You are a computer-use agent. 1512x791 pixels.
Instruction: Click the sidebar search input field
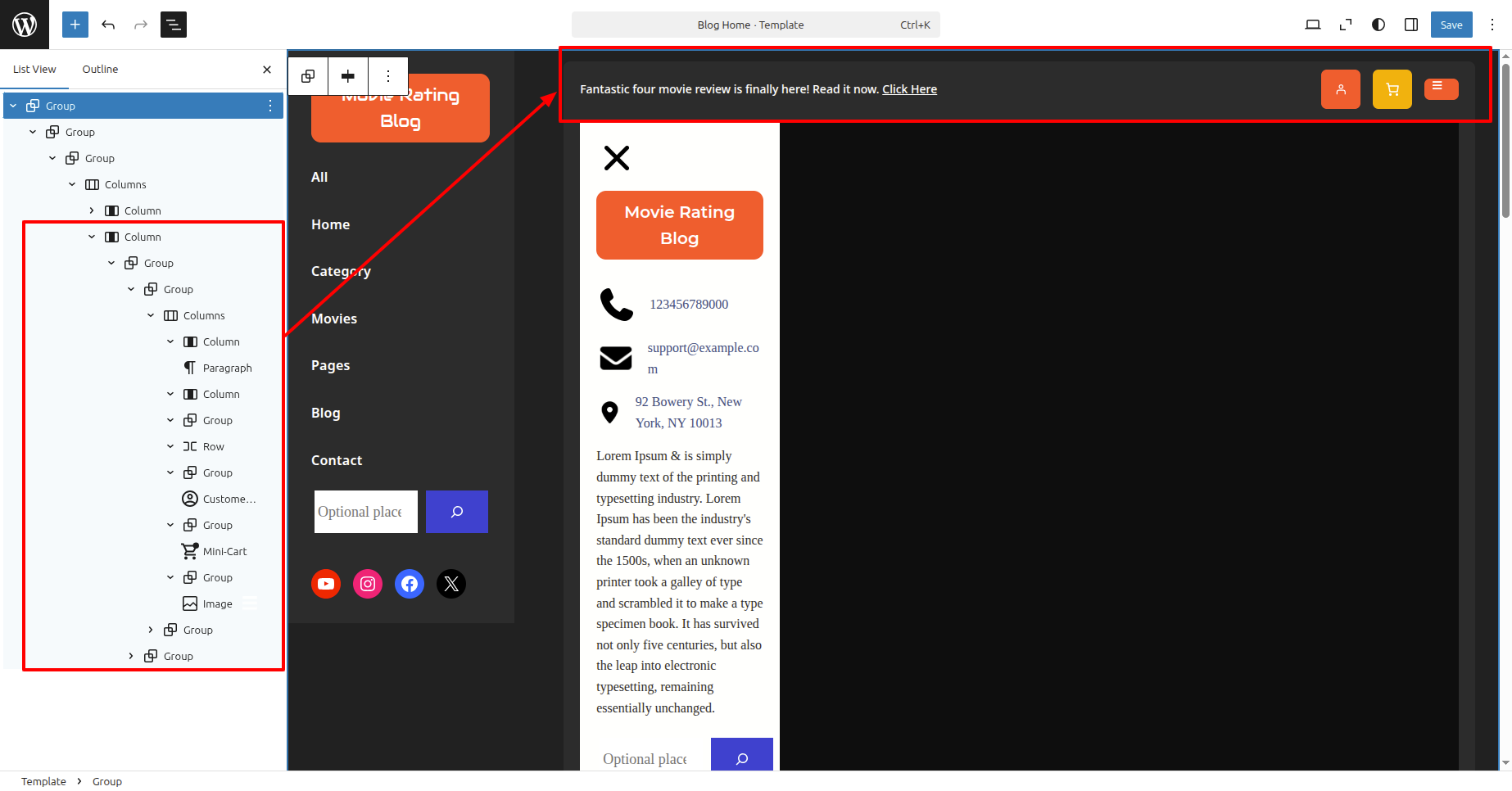[365, 512]
